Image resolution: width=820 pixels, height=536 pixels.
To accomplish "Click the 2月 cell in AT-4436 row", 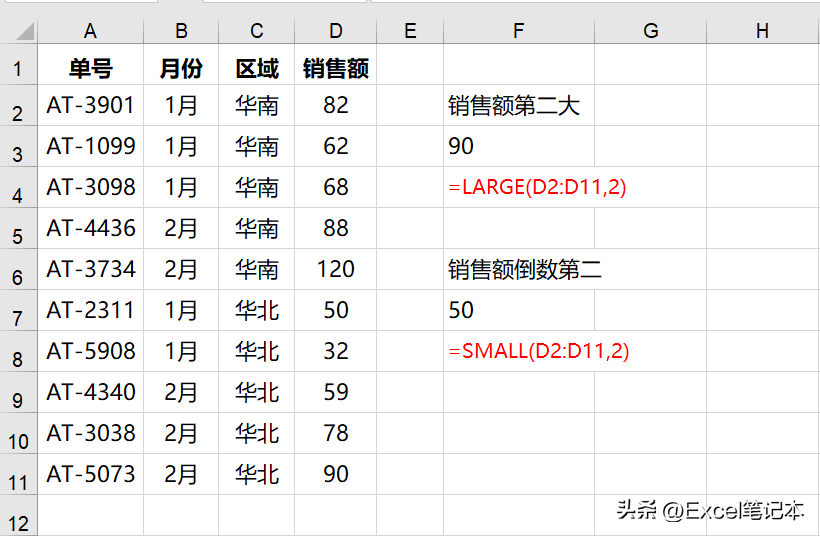I will pyautogui.click(x=181, y=229).
